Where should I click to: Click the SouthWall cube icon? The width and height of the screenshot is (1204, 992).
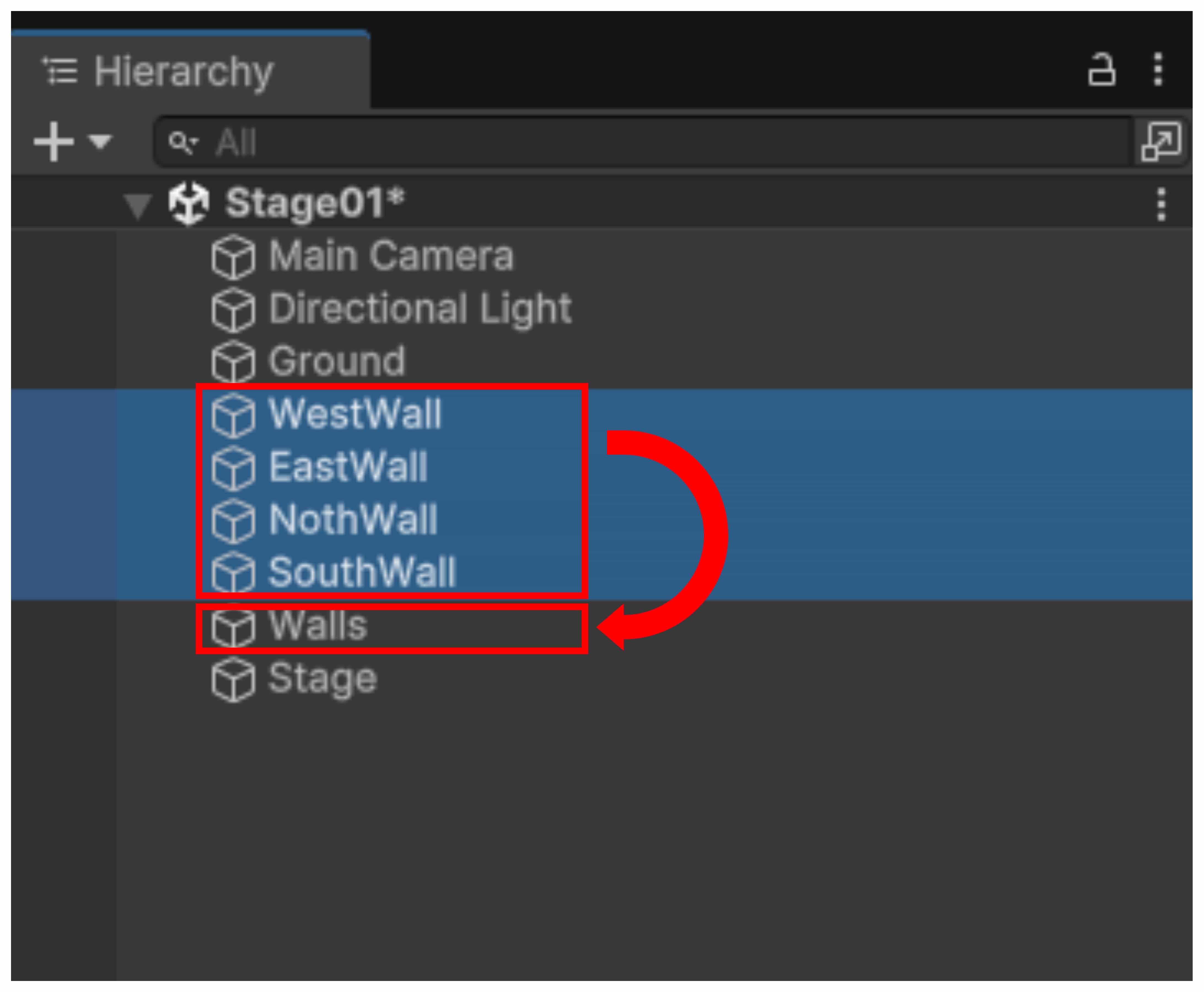click(233, 573)
